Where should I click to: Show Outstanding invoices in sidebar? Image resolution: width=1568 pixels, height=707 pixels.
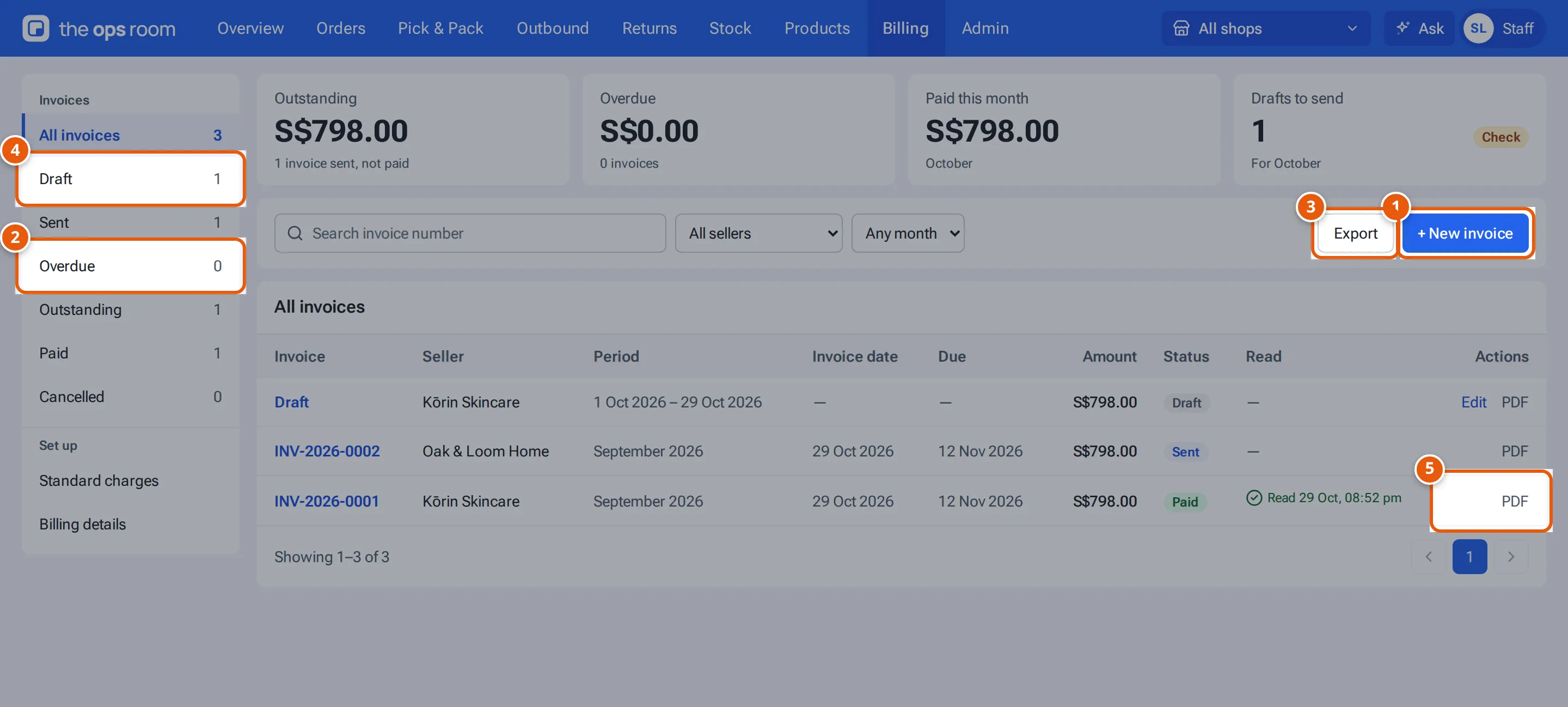[x=130, y=309]
